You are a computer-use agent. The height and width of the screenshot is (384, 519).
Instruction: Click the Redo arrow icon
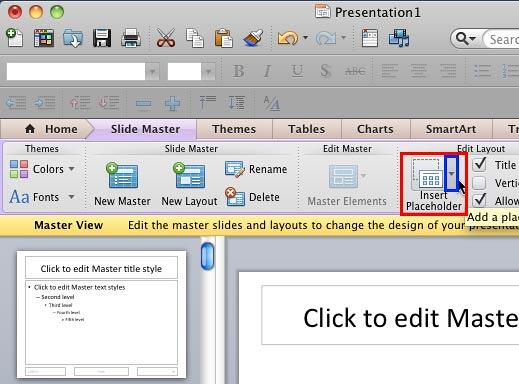[326, 38]
